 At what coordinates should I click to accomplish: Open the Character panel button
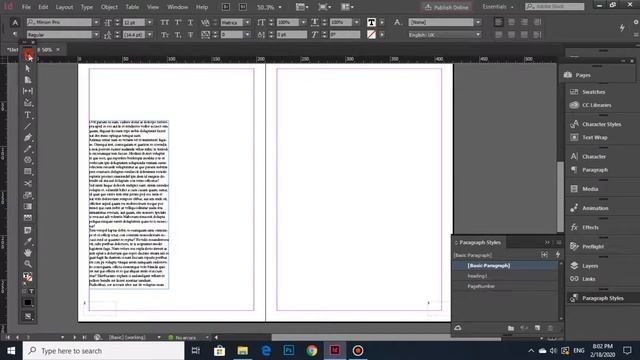588,157
